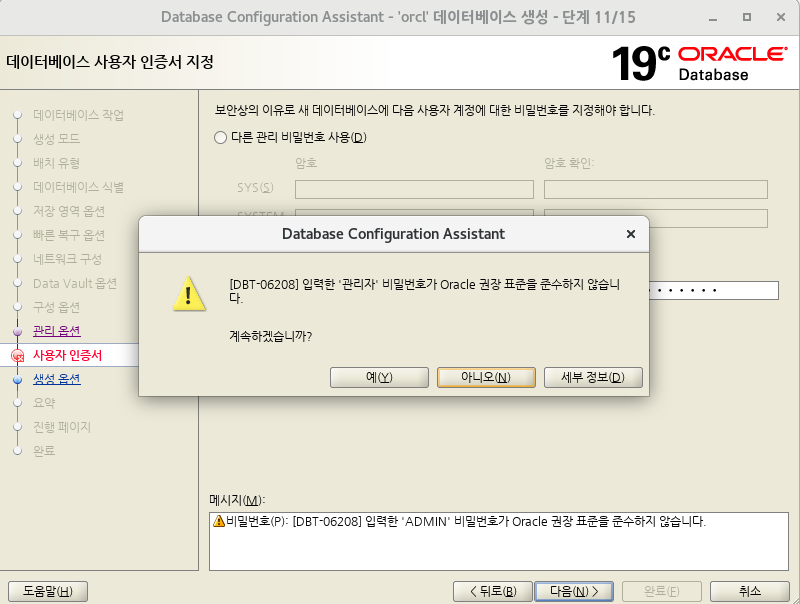Viewport: 800px width, 604px height.
Task: Select 다른 관리 비밀번호 사용(D) radio button
Action: tap(220, 138)
